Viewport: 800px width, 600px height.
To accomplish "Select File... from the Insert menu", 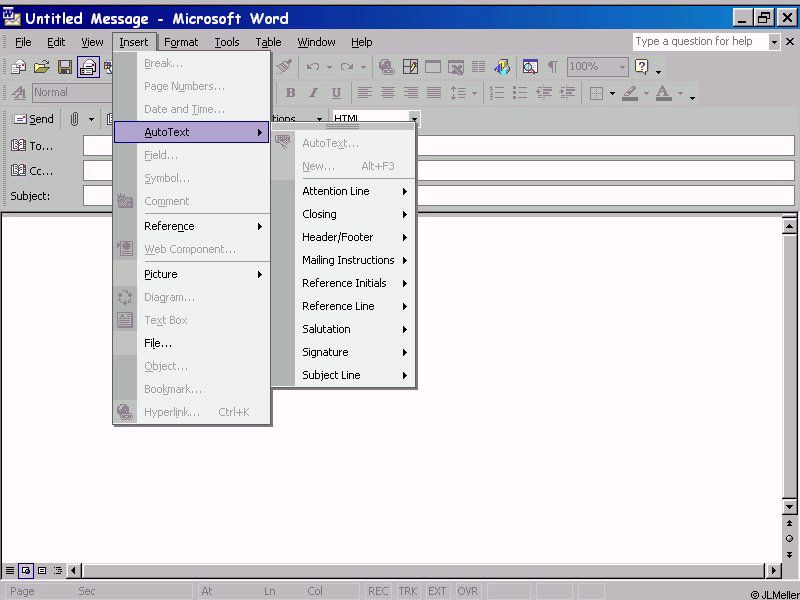I will (x=158, y=343).
